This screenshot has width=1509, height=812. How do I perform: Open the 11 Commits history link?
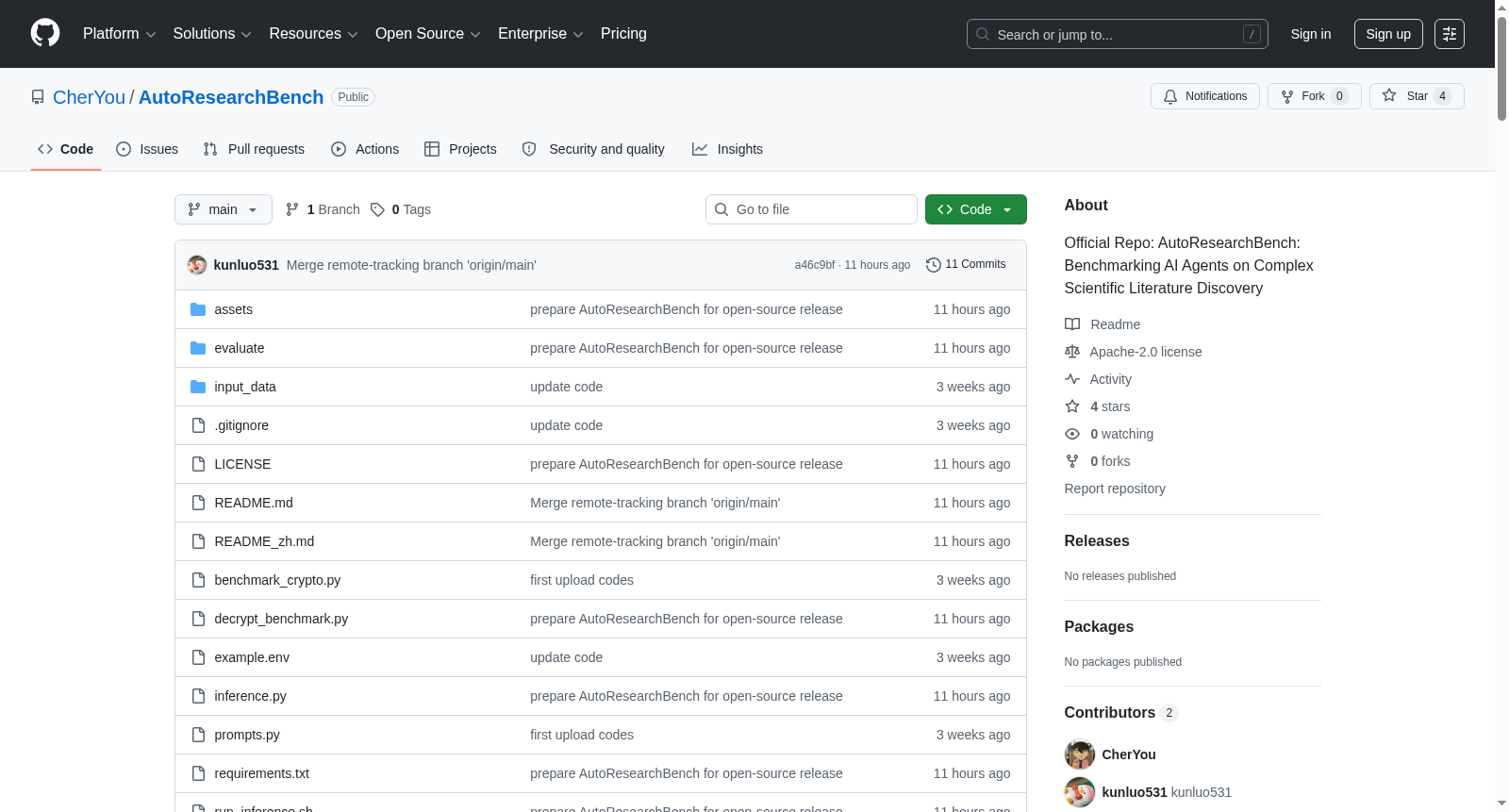(x=966, y=265)
